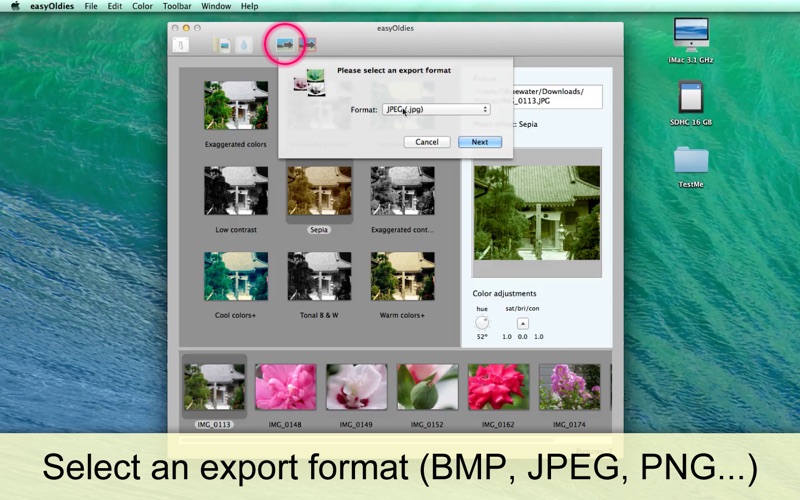Select the Sepia effect thumbnail
The width and height of the screenshot is (800, 500).
pos(319,190)
